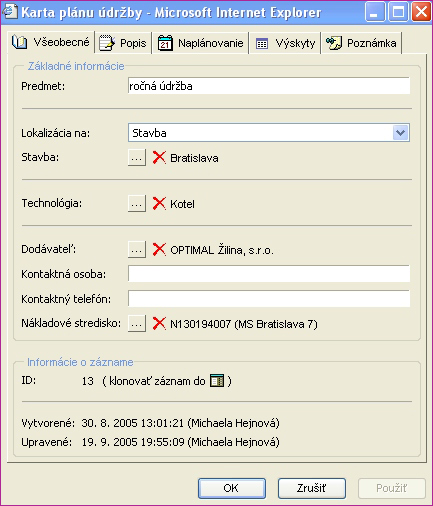Screen dimensions: 433x506
Task: Switch to the Výskyty tab
Action: pyautogui.click(x=285, y=43)
